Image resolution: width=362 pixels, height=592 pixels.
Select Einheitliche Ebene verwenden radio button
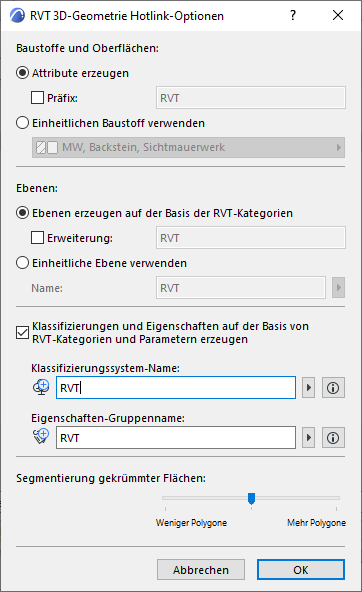pyautogui.click(x=22, y=263)
